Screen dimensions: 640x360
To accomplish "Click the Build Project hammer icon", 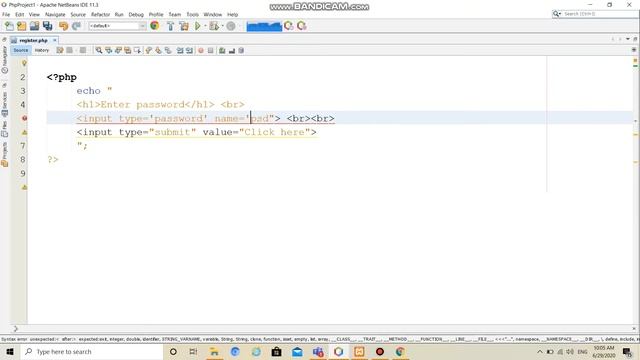I will tap(171, 26).
